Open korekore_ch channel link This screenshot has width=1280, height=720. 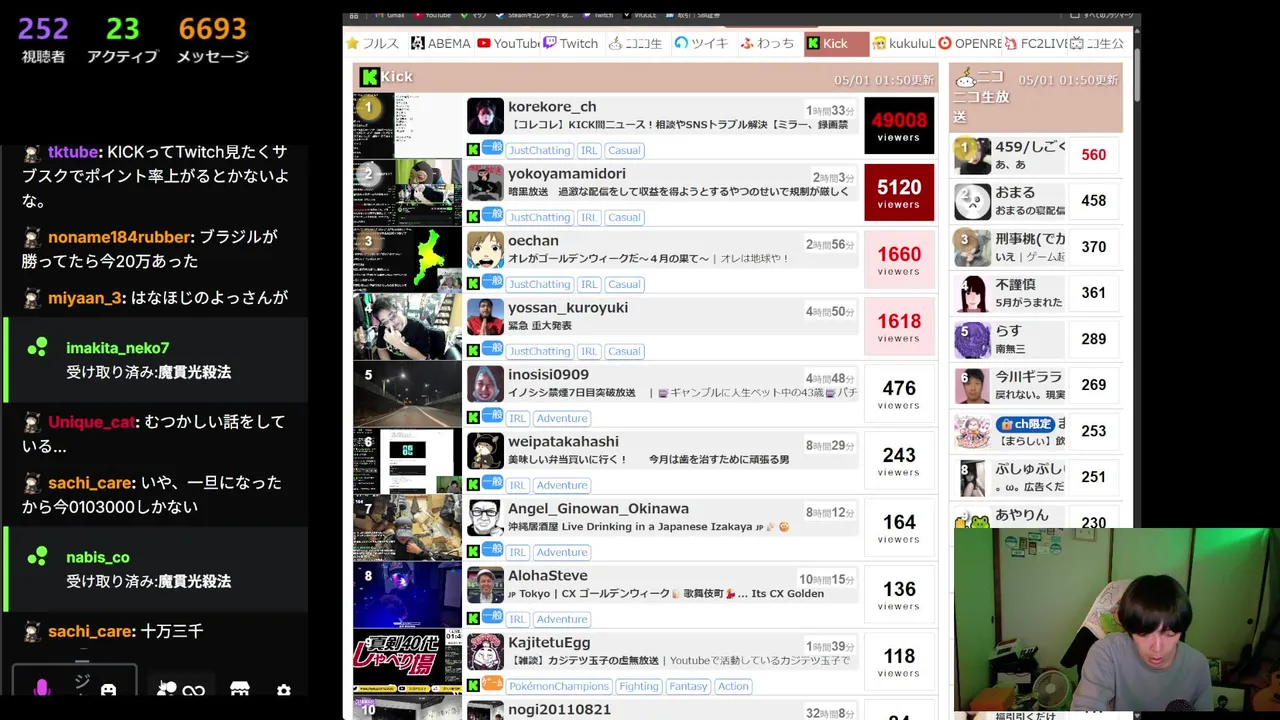552,107
